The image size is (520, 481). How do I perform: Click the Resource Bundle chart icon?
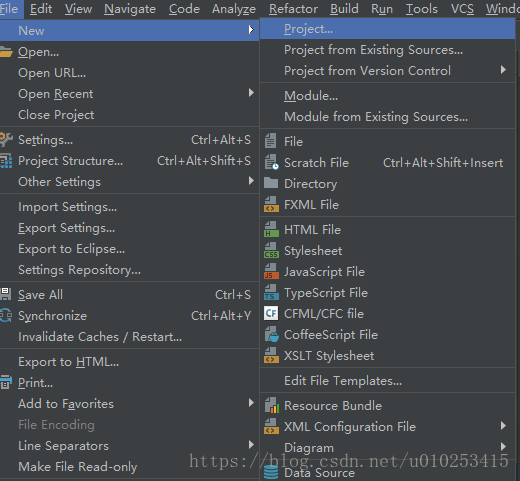271,406
